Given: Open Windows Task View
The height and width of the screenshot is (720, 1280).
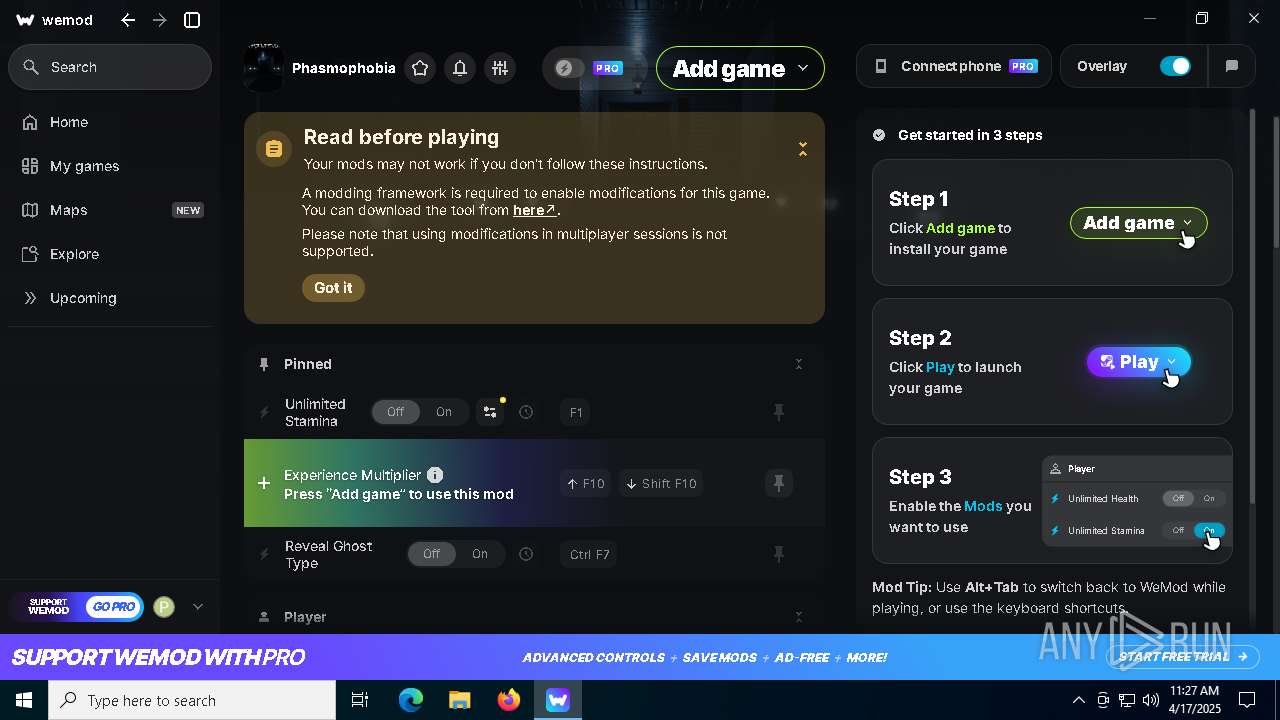Looking at the screenshot, I should pos(360,700).
